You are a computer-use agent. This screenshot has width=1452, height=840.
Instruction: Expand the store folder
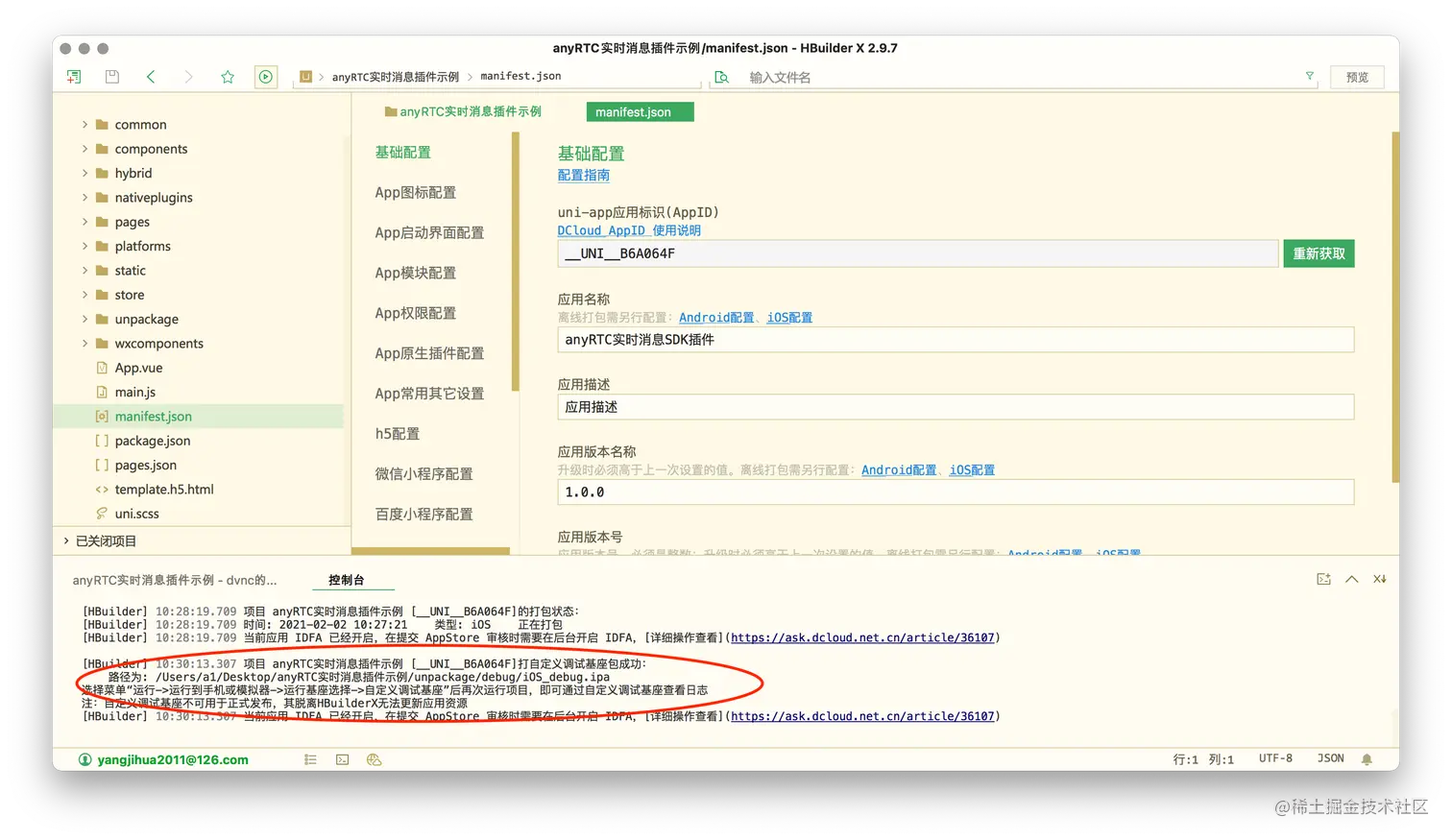pyautogui.click(x=85, y=295)
